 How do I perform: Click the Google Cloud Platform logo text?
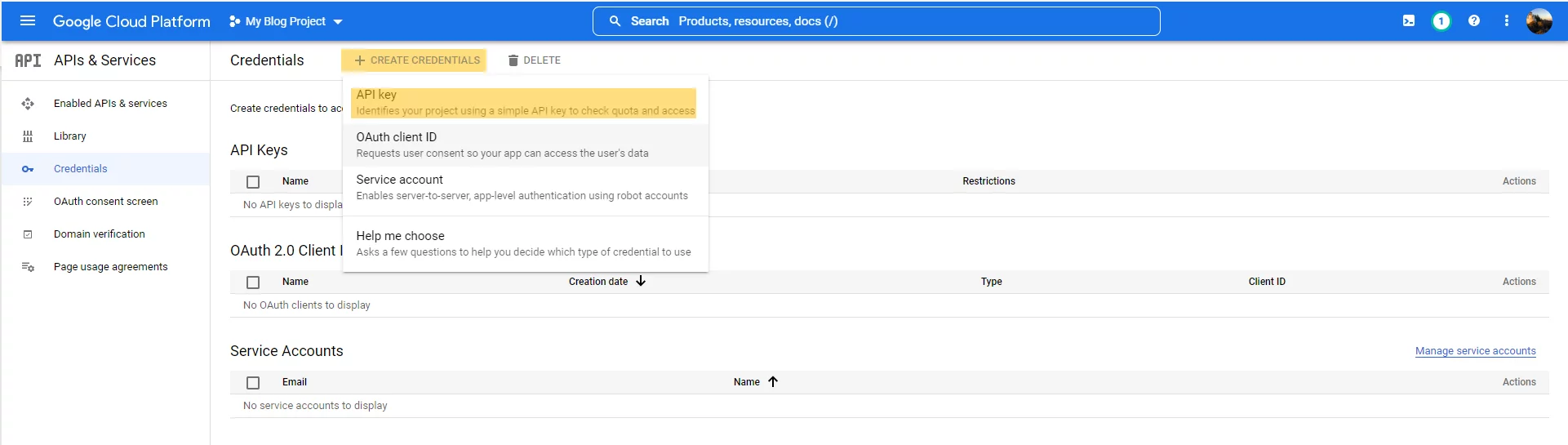(x=131, y=21)
